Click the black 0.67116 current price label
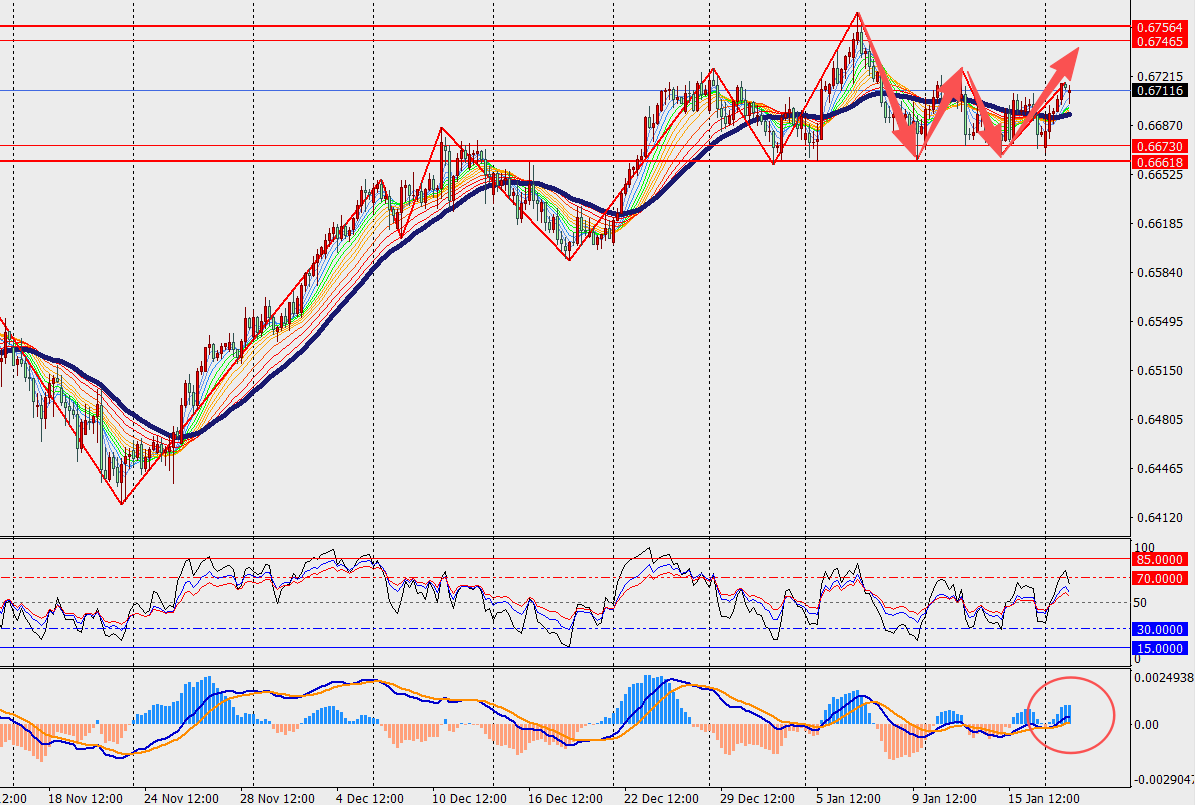The width and height of the screenshot is (1195, 805). (x=1160, y=90)
